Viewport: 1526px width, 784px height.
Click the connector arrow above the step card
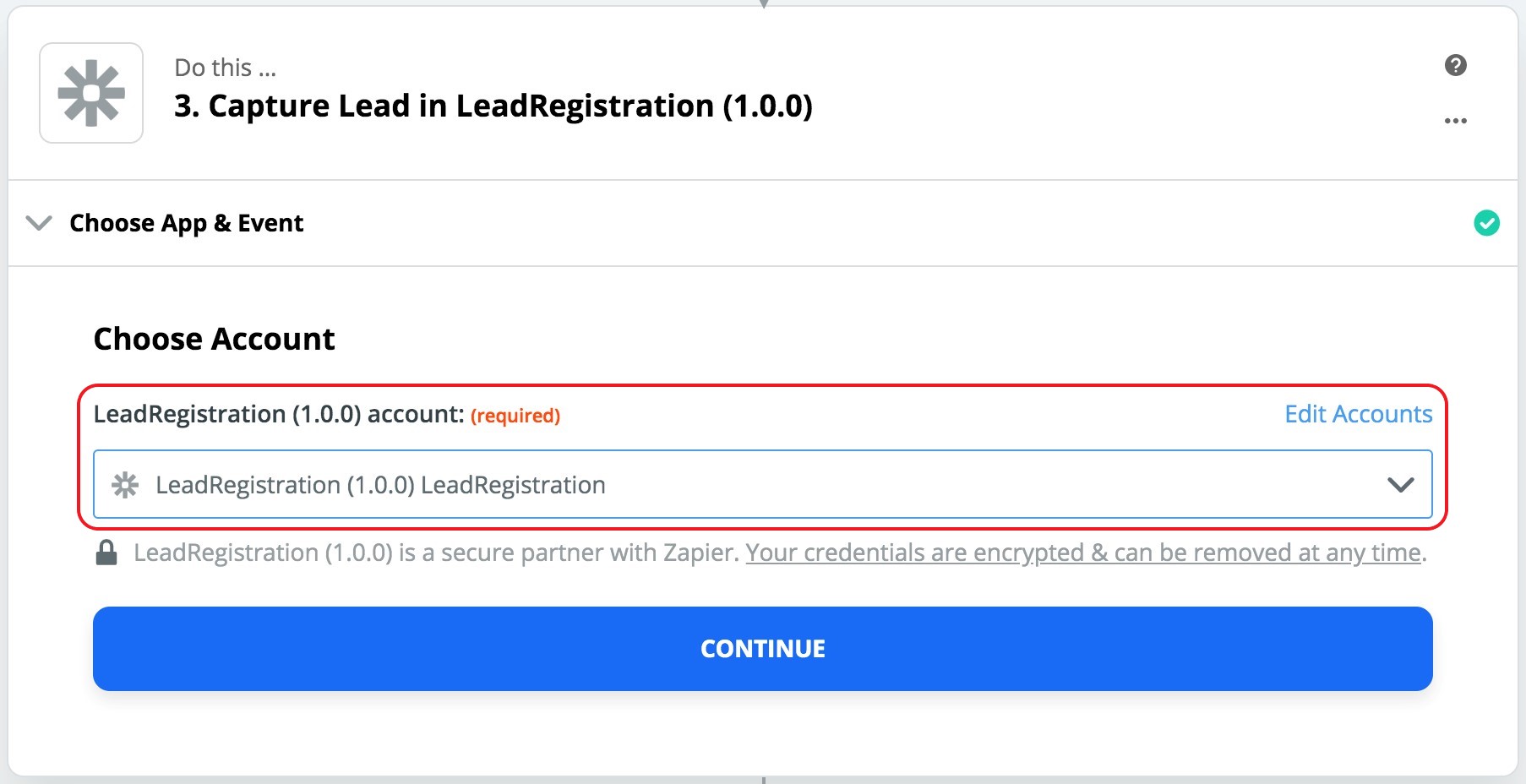[763, 3]
